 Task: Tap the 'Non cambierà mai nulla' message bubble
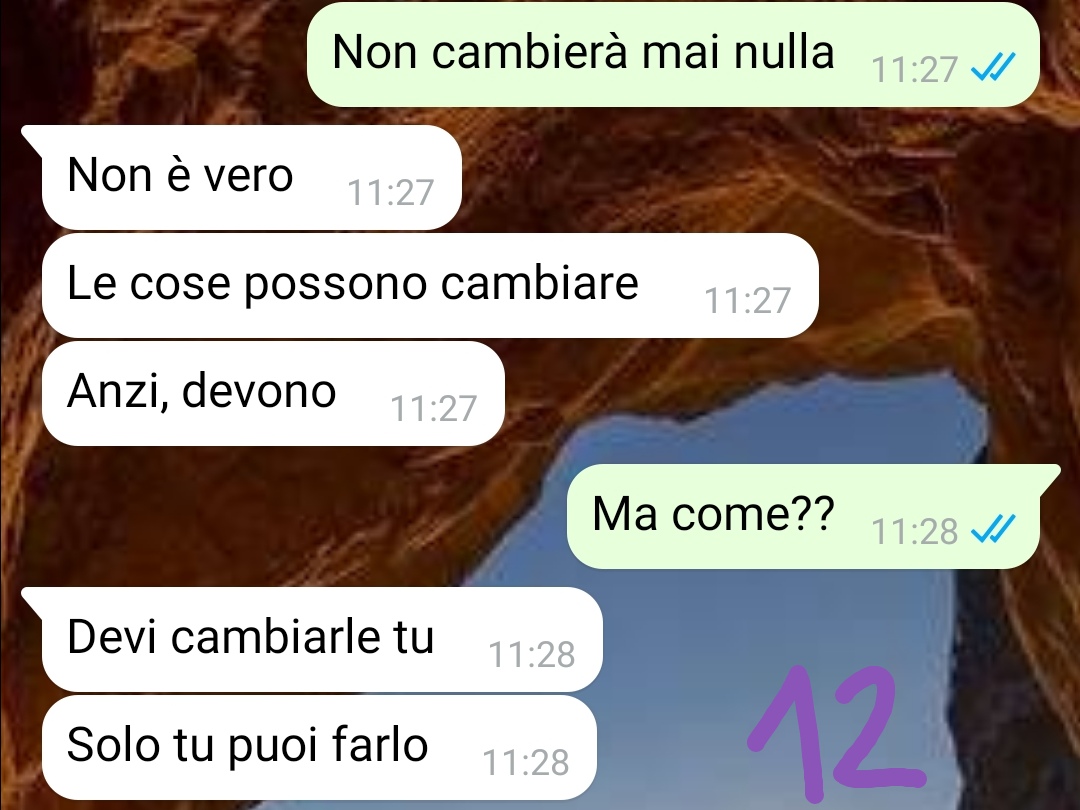673,54
